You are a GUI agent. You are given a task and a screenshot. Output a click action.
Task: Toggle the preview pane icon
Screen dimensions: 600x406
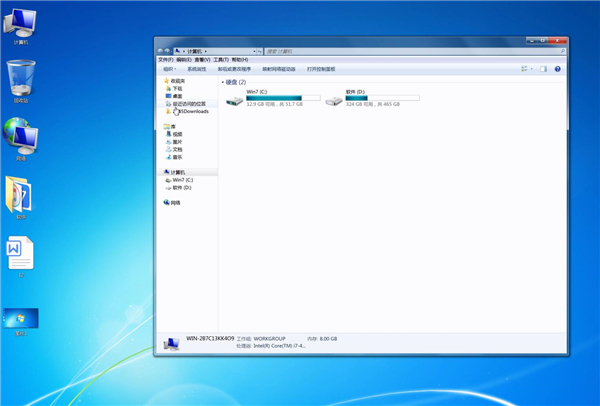click(x=543, y=69)
